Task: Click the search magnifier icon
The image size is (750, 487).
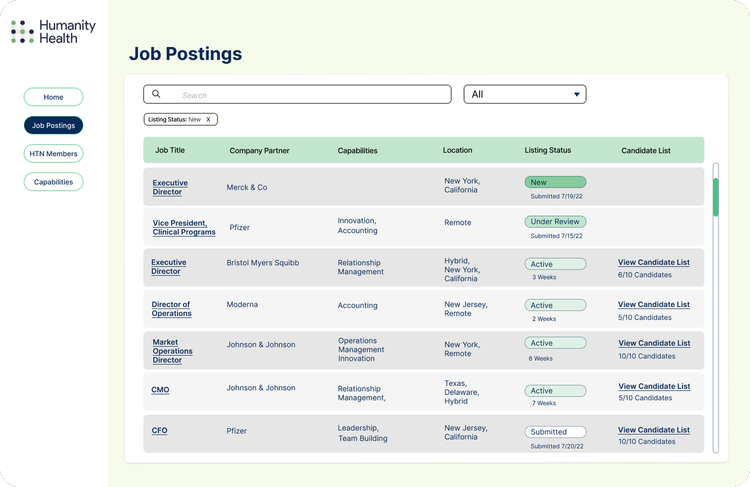Action: [x=156, y=94]
